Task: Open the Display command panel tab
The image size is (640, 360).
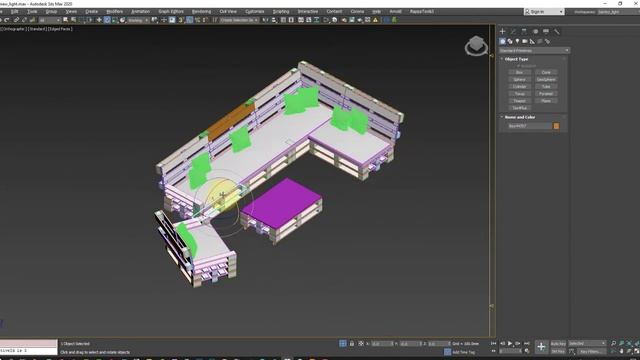Action: 546,31
